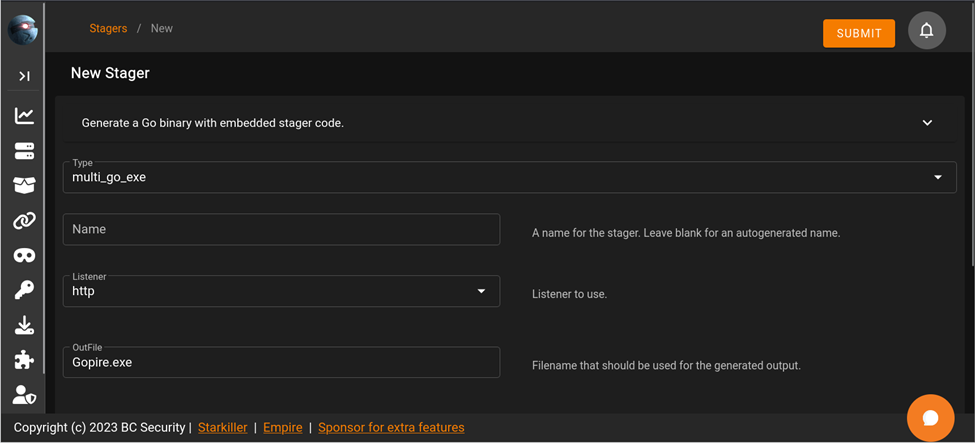Expand the sidebar navigation arrow
The width and height of the screenshot is (975, 443).
24,76
